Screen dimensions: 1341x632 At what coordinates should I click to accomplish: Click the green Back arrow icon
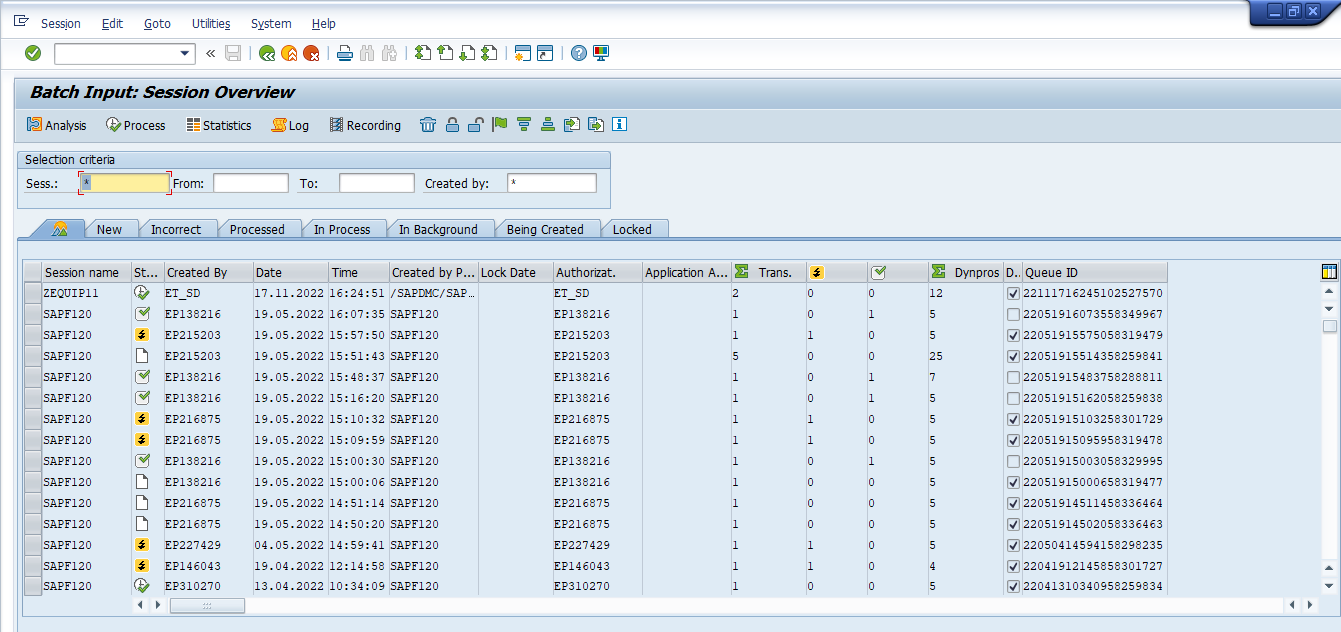point(267,53)
